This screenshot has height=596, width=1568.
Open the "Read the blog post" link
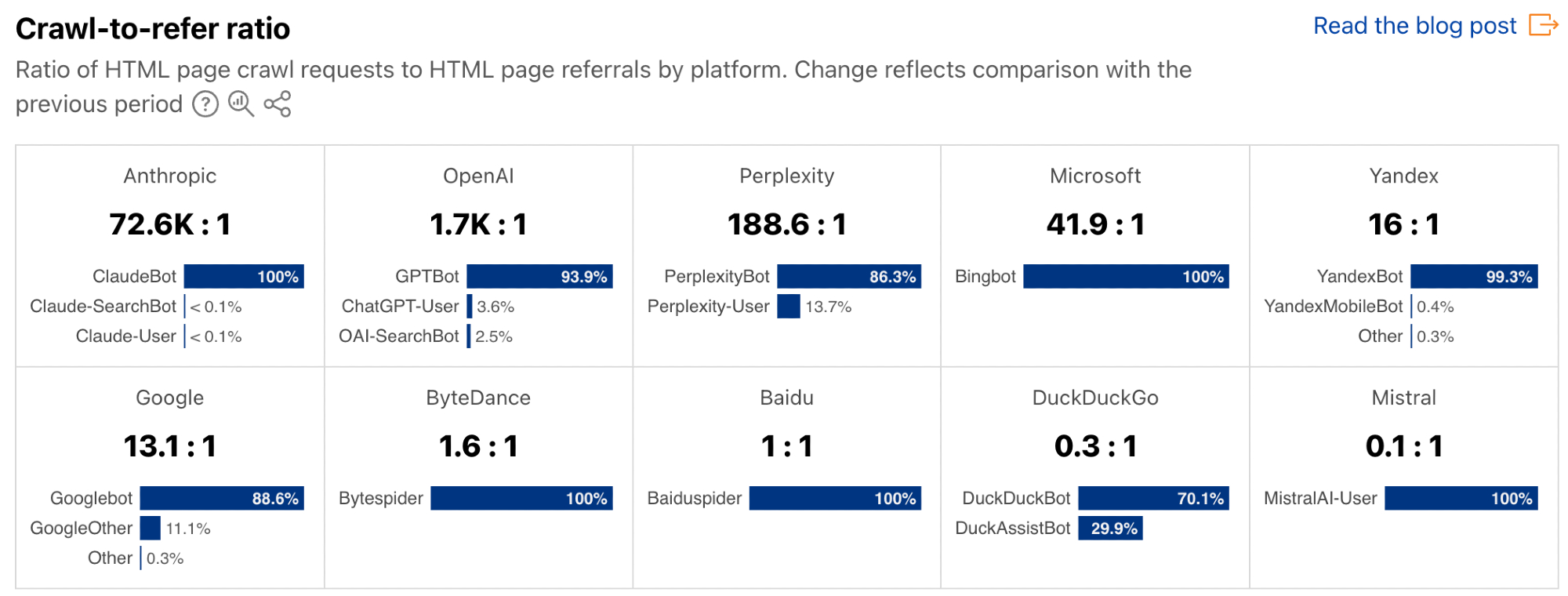point(1414,26)
